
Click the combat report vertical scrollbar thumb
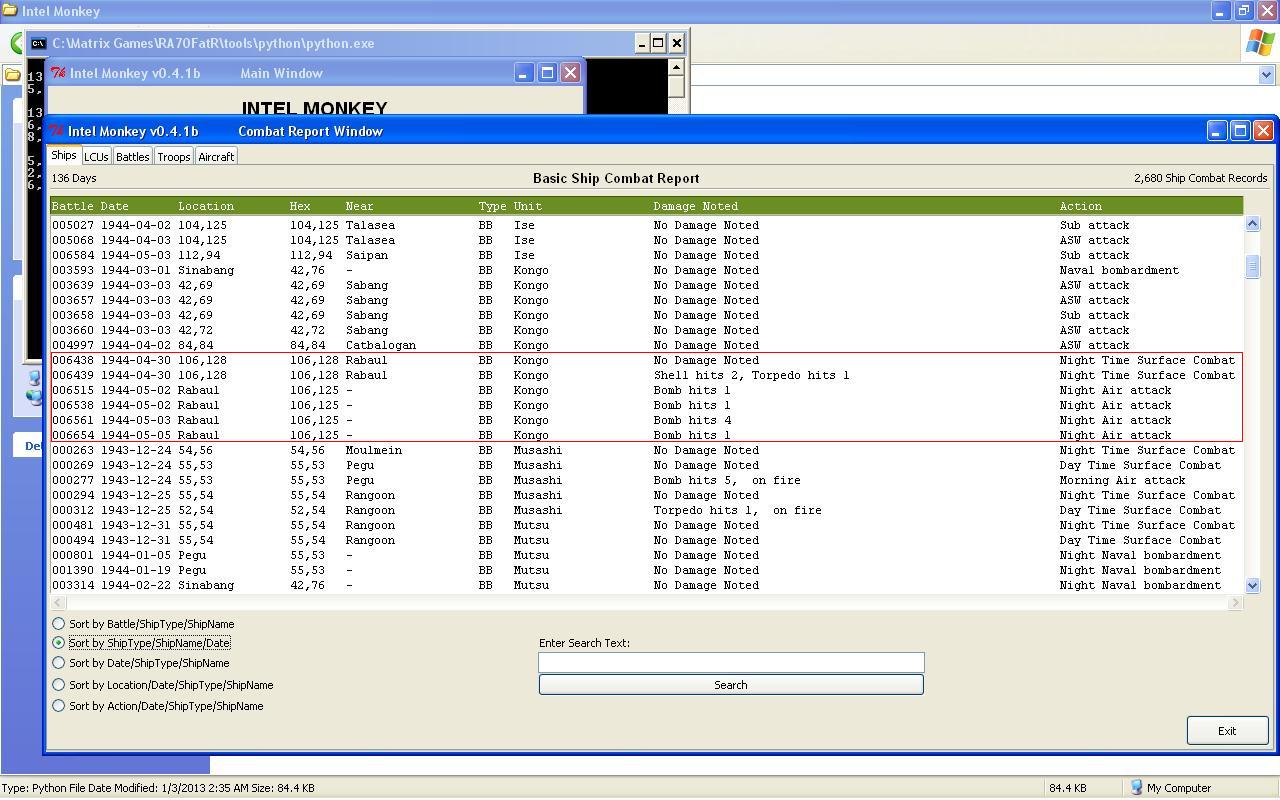click(x=1252, y=266)
